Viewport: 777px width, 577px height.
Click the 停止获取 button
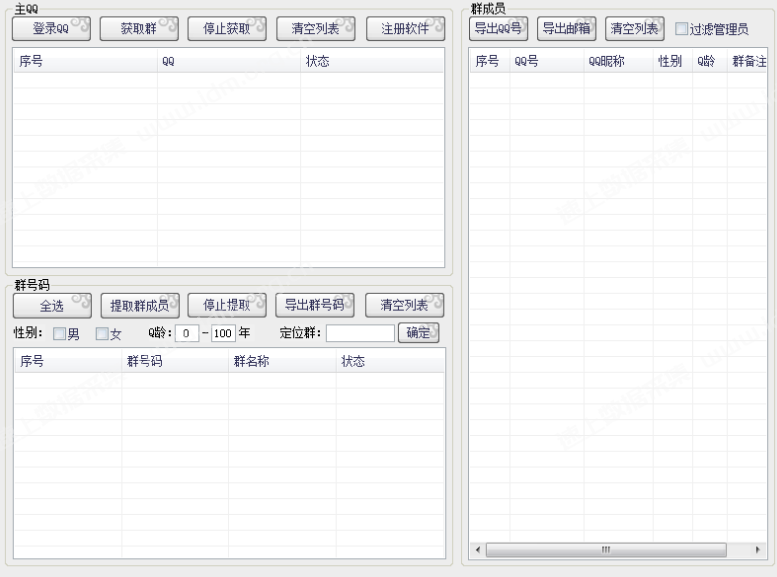click(227, 29)
